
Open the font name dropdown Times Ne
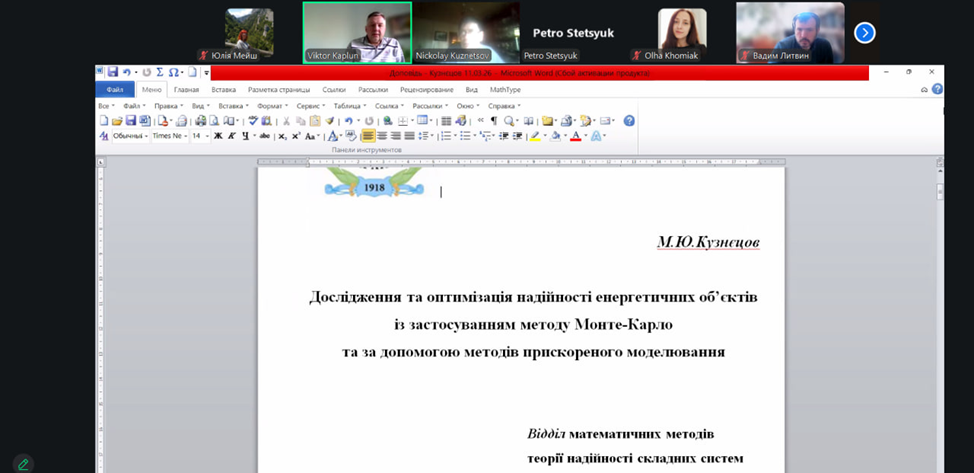click(168, 136)
